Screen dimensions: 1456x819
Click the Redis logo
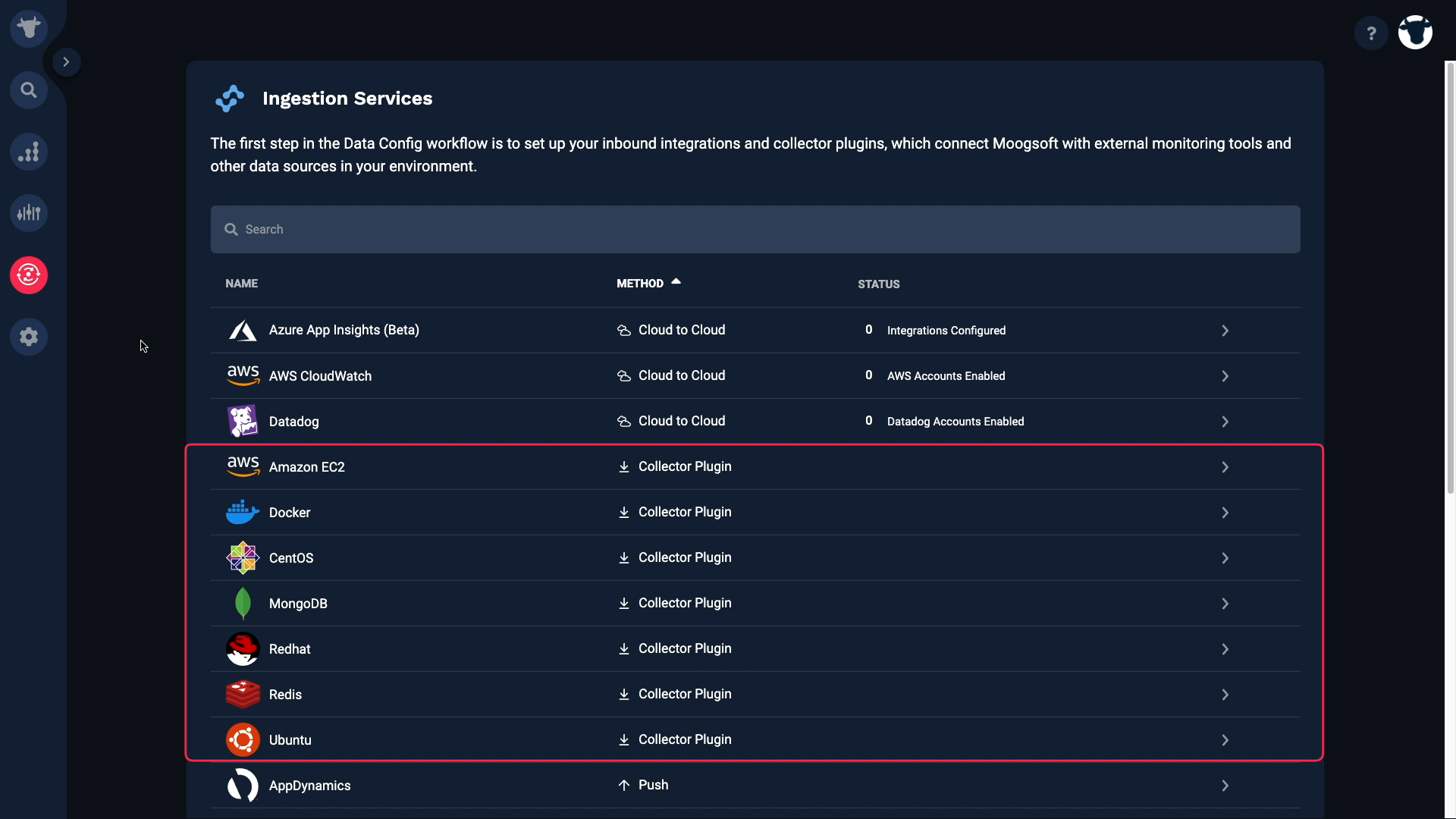coord(243,695)
